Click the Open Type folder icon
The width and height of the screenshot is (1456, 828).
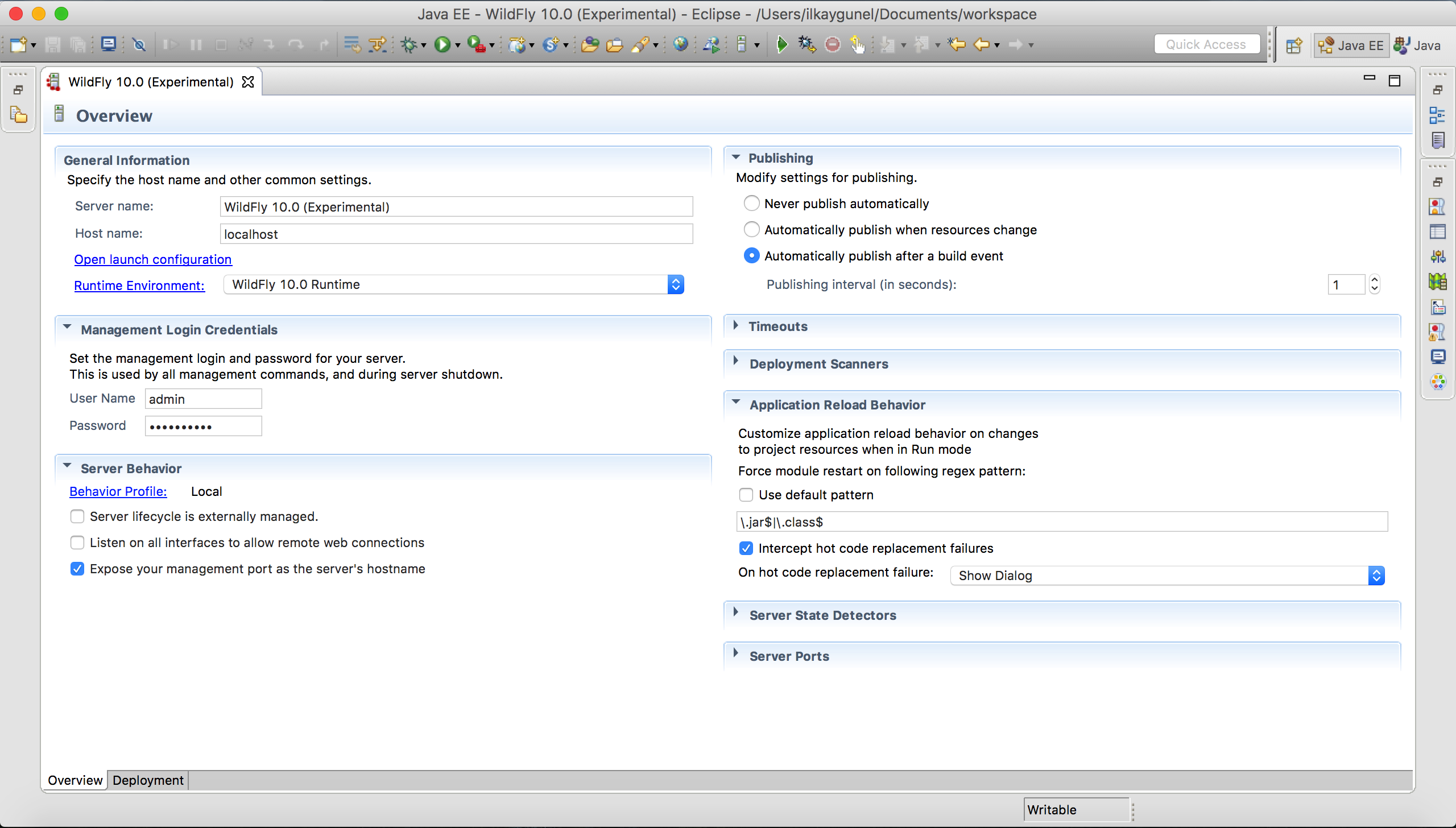tap(590, 44)
